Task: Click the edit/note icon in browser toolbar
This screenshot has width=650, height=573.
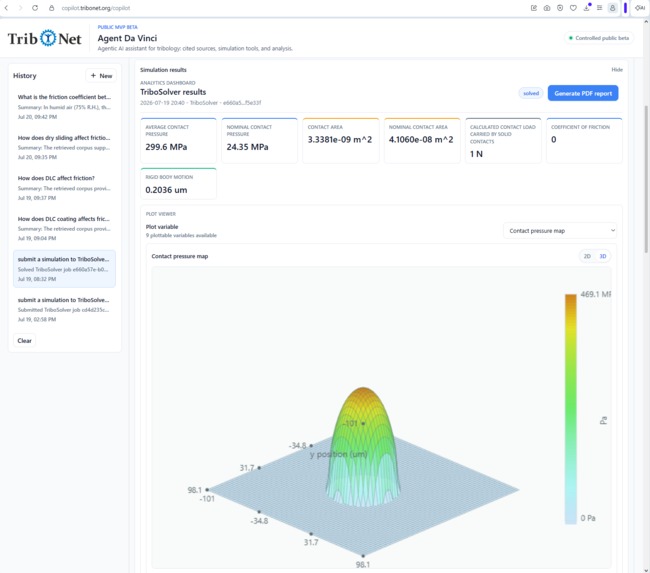Action: point(534,8)
